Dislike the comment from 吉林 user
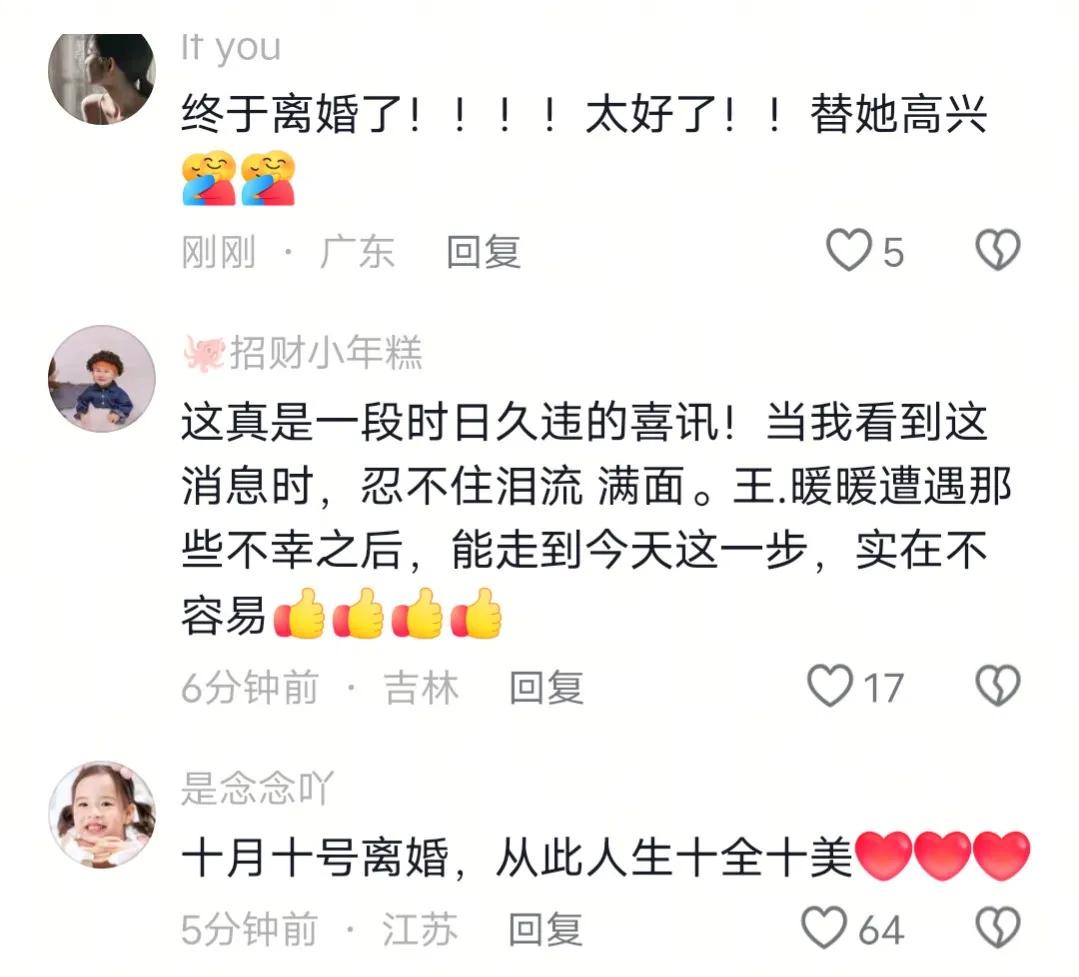This screenshot has width=1079, height=977. click(998, 685)
